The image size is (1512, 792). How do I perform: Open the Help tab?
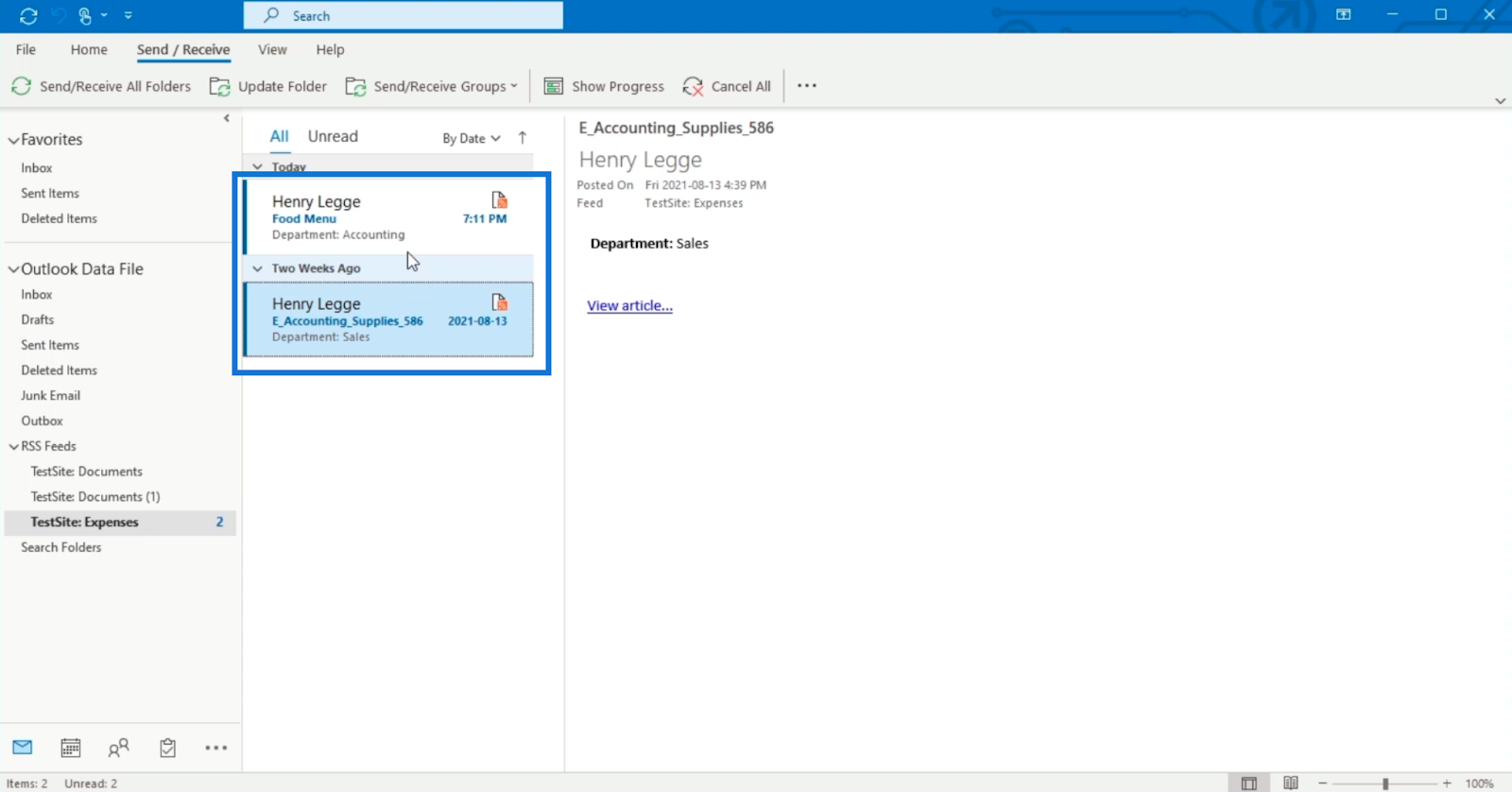click(x=330, y=49)
